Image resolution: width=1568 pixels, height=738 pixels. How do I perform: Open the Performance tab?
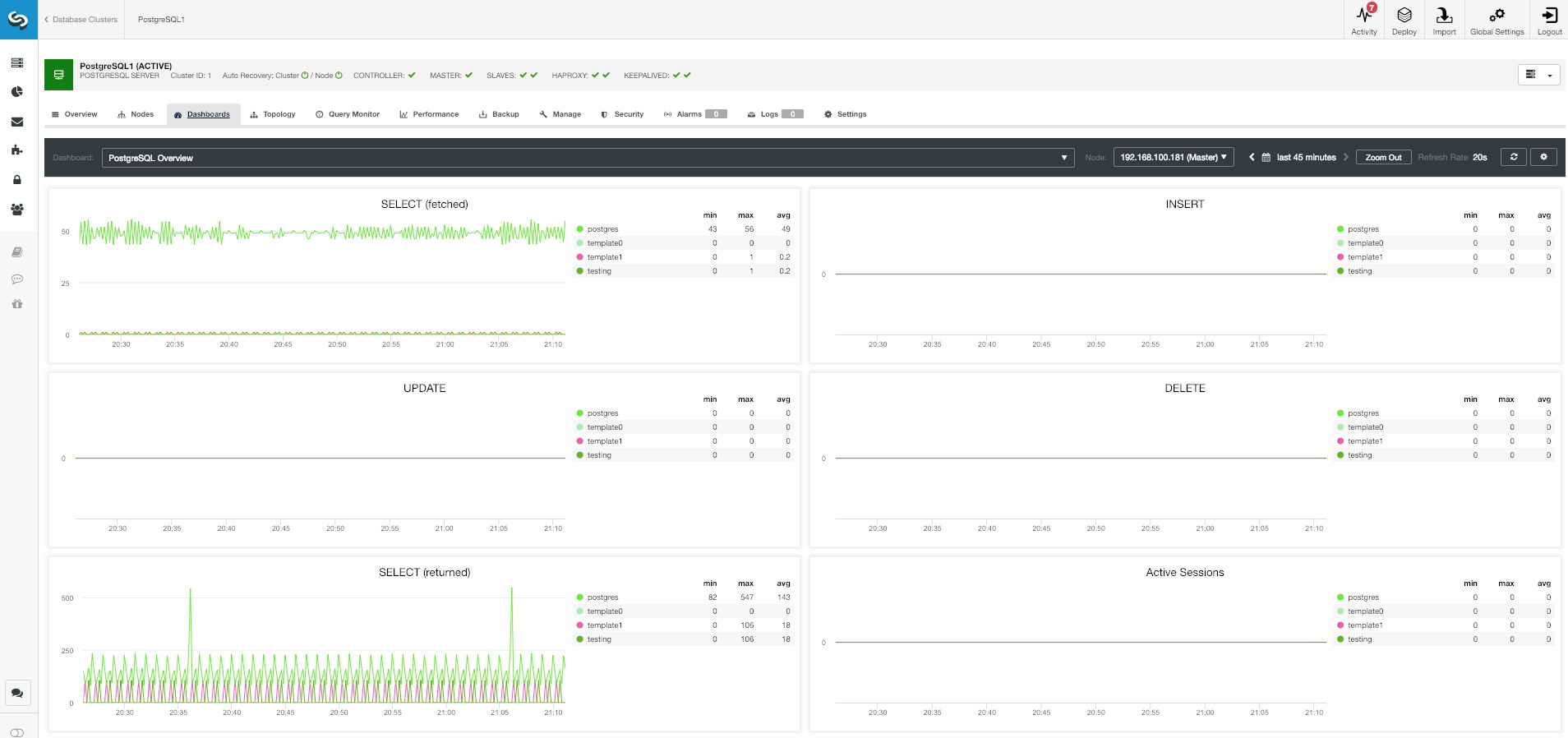429,114
